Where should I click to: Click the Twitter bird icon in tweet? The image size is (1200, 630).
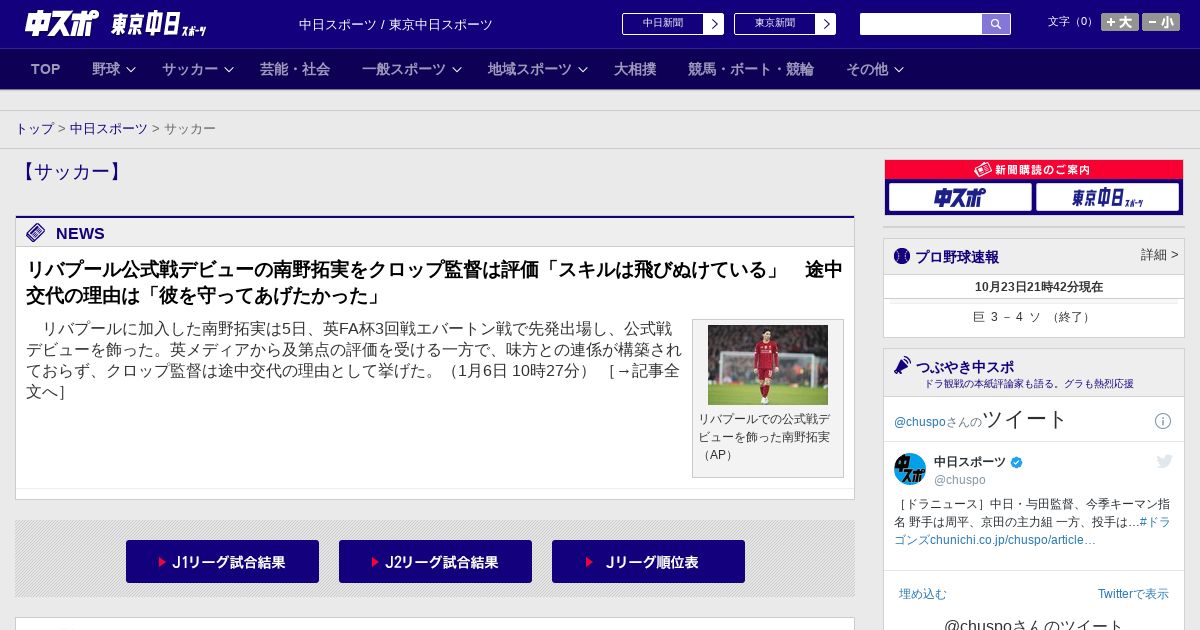1164,461
